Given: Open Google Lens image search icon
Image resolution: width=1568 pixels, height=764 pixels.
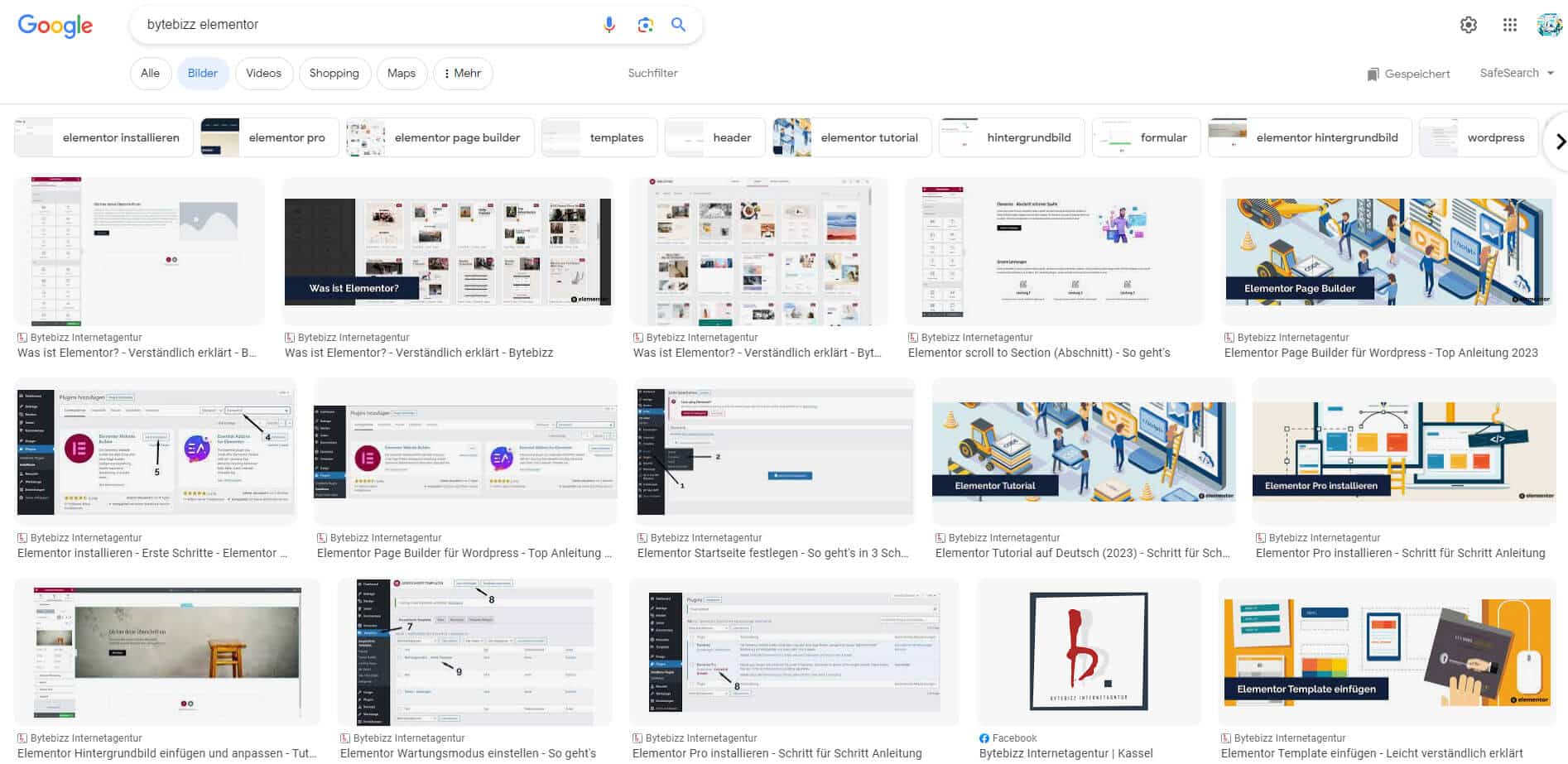Looking at the screenshot, I should click(646, 25).
